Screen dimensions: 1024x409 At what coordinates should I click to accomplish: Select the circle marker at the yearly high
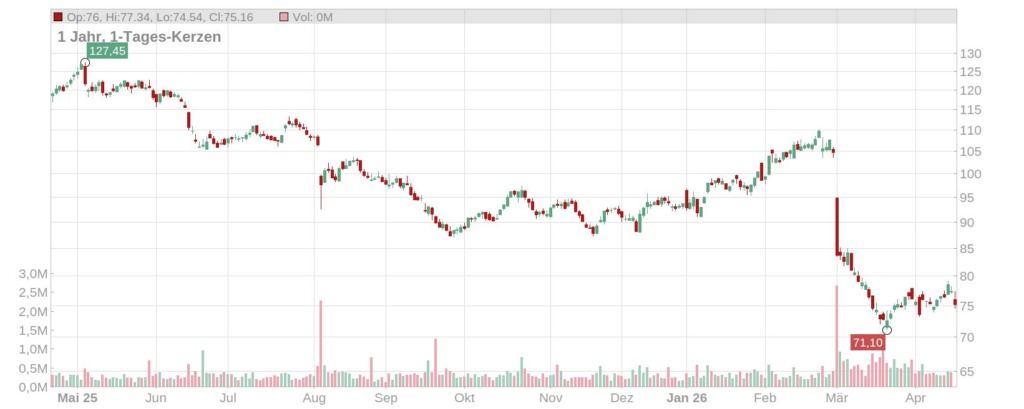coord(85,63)
